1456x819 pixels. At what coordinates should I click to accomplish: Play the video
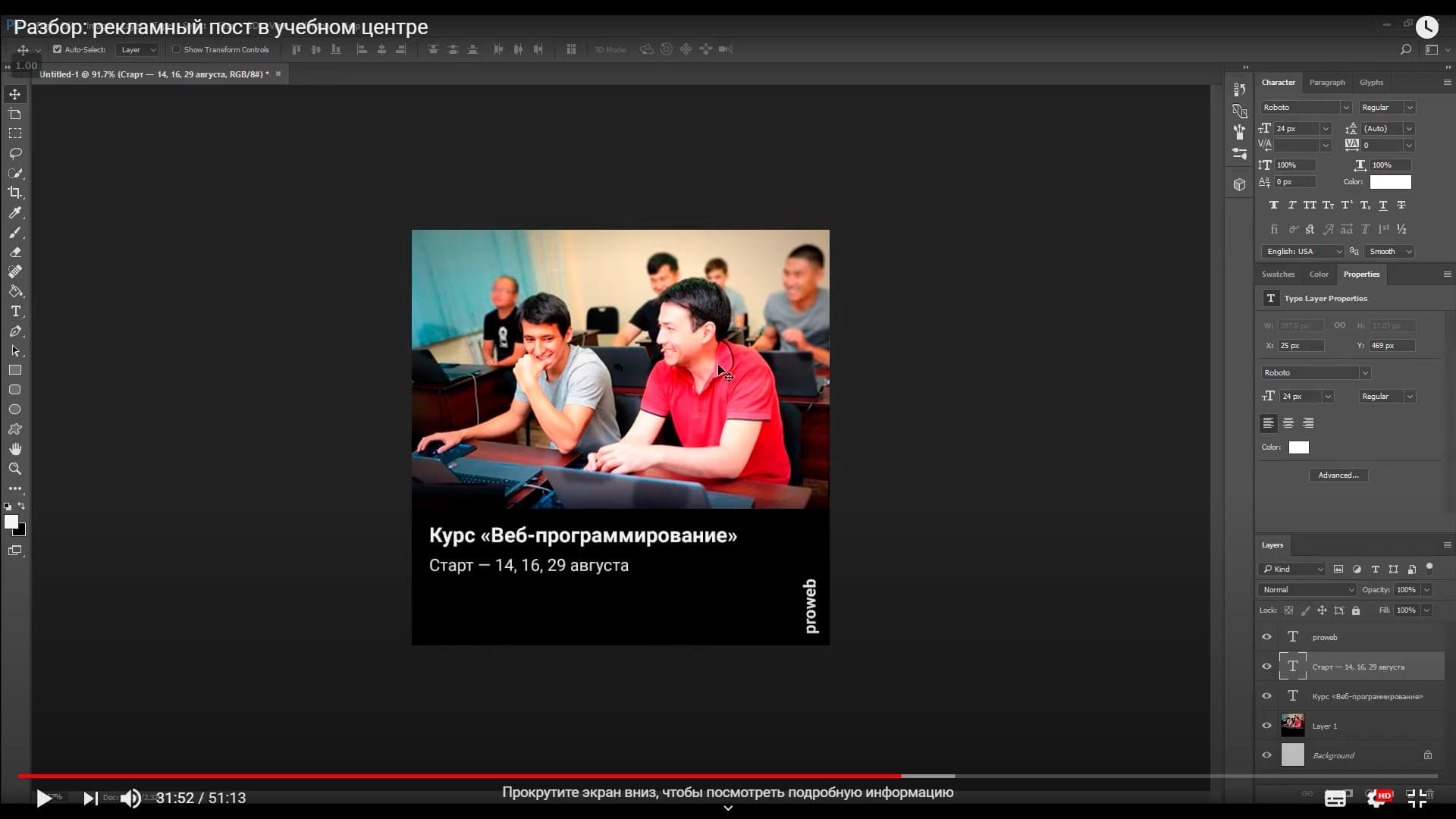click(x=44, y=798)
